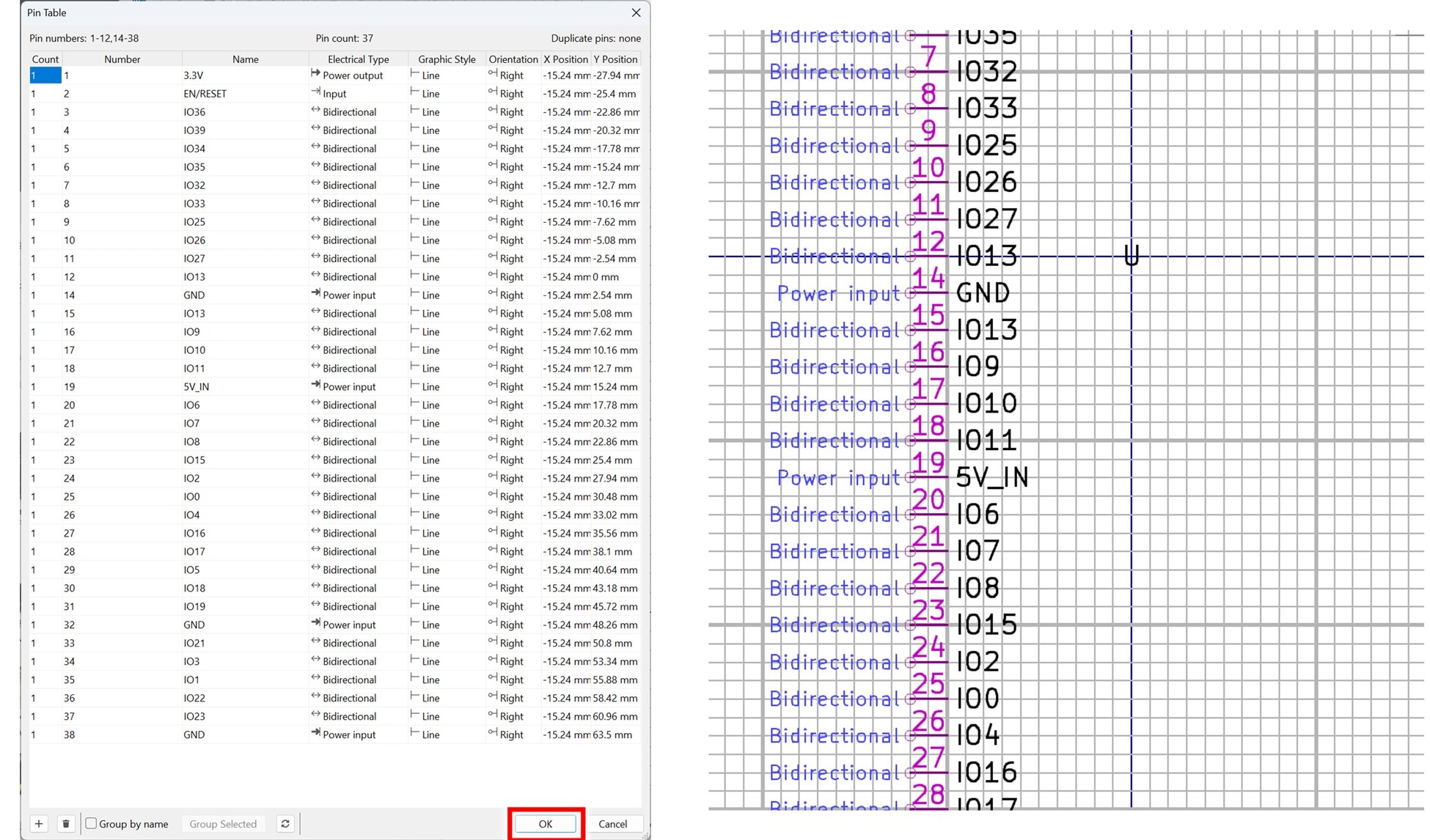Open Electrical Type cell for pin 1
This screenshot has width=1430, height=840.
(x=357, y=75)
